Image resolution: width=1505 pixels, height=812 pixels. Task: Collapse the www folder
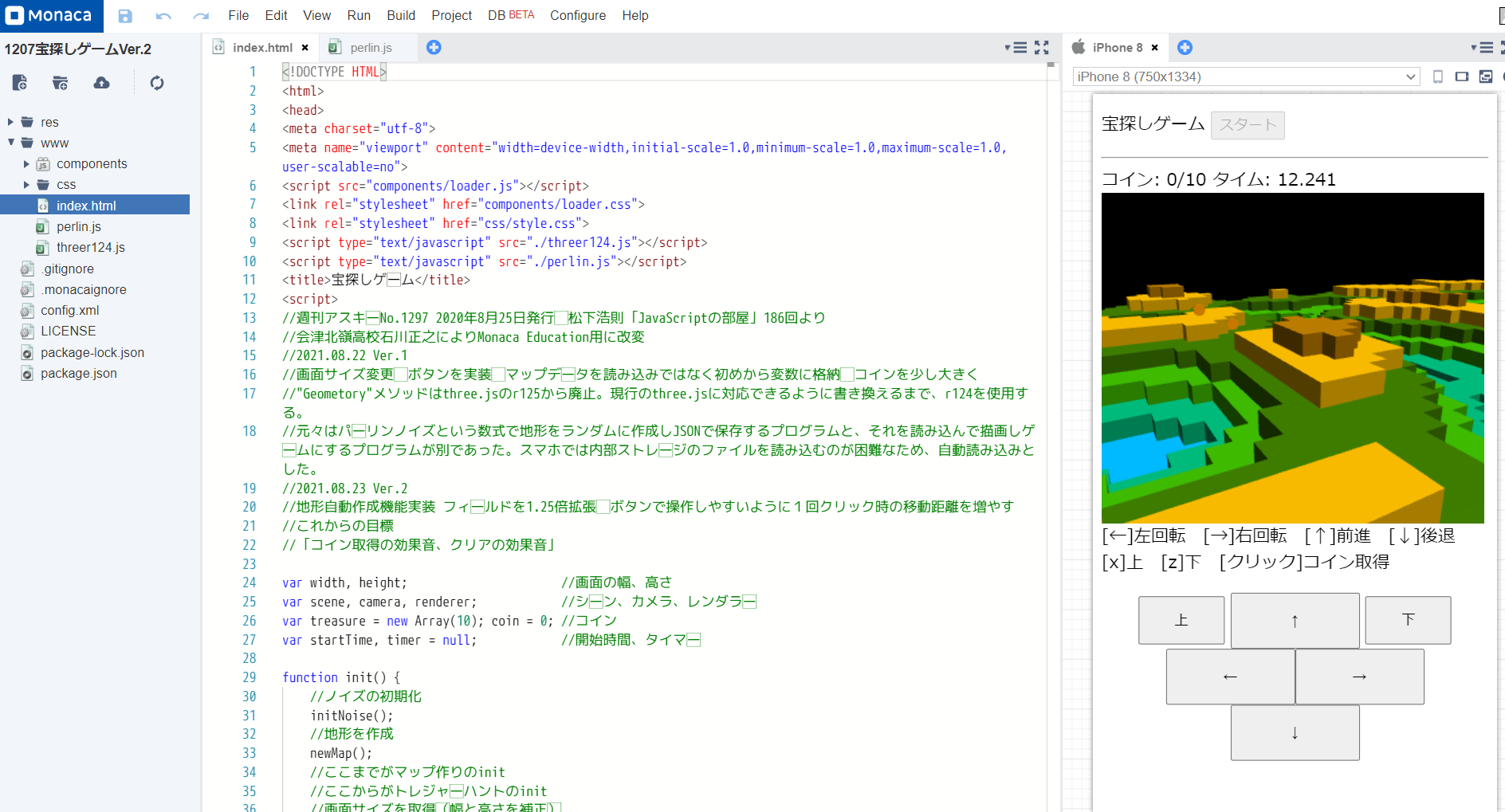click(x=10, y=143)
